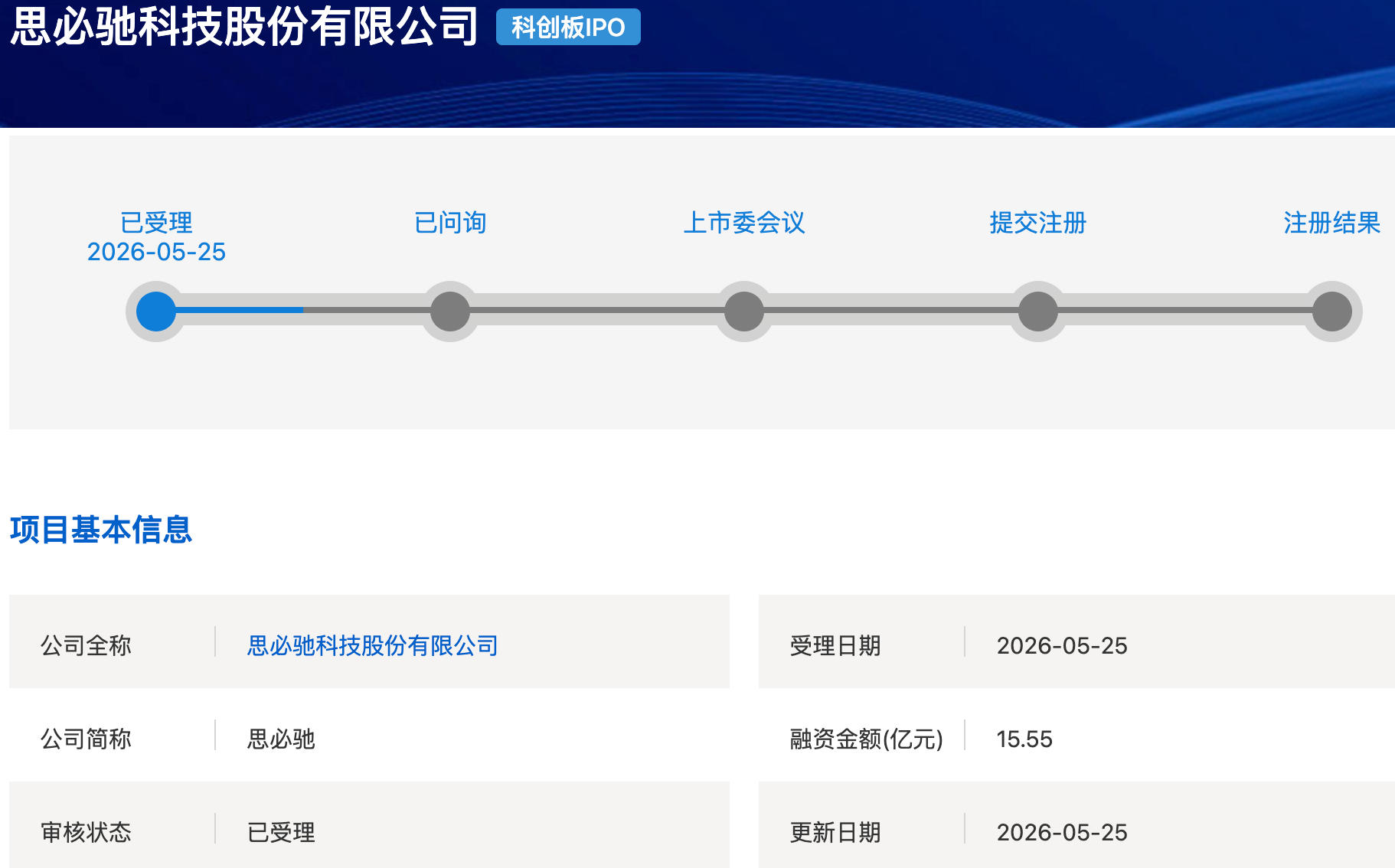Image resolution: width=1395 pixels, height=868 pixels.
Task: Click the 科创板IPO badge
Action: 568,27
